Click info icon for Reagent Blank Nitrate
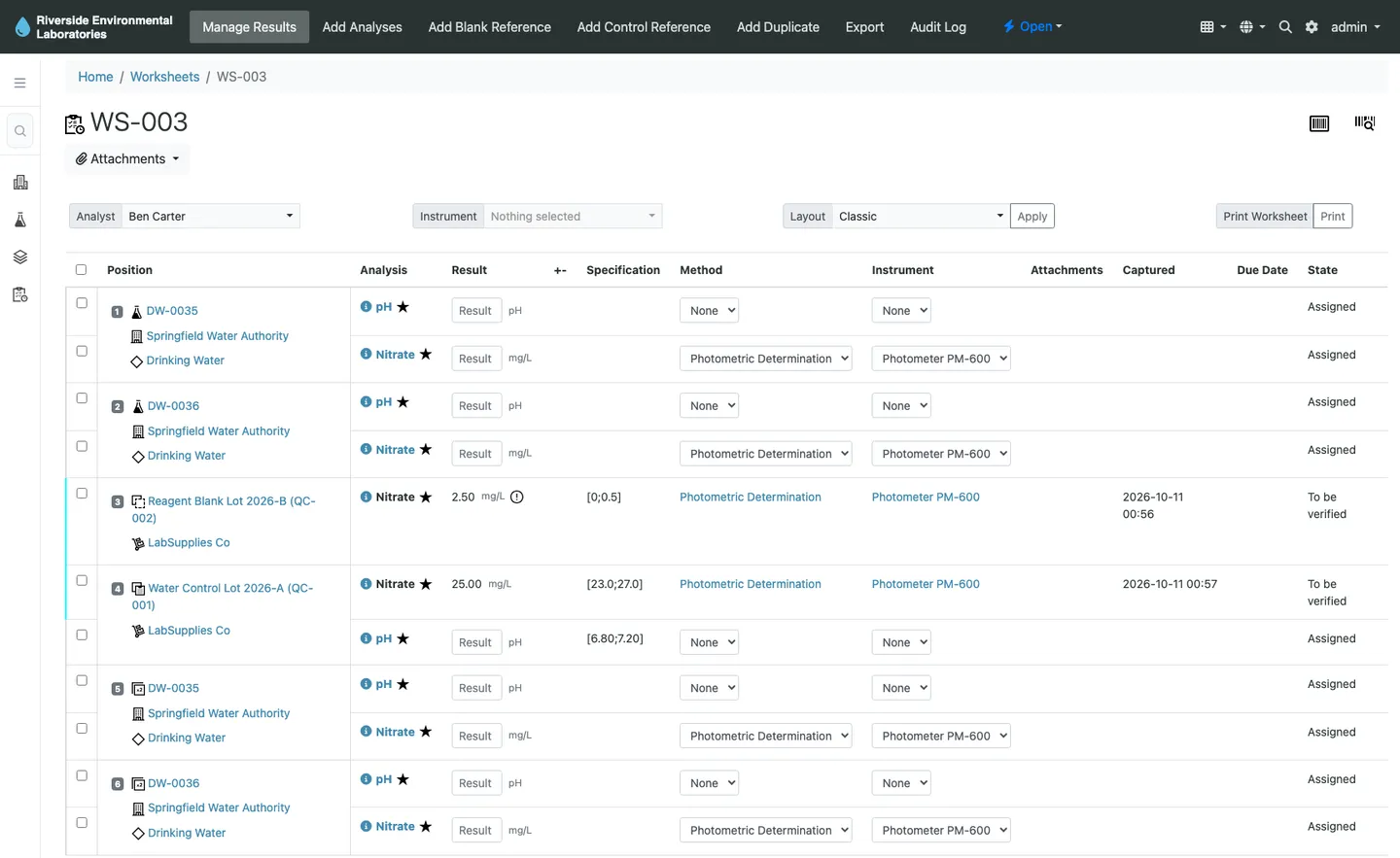The width and height of the screenshot is (1400, 858). point(367,498)
